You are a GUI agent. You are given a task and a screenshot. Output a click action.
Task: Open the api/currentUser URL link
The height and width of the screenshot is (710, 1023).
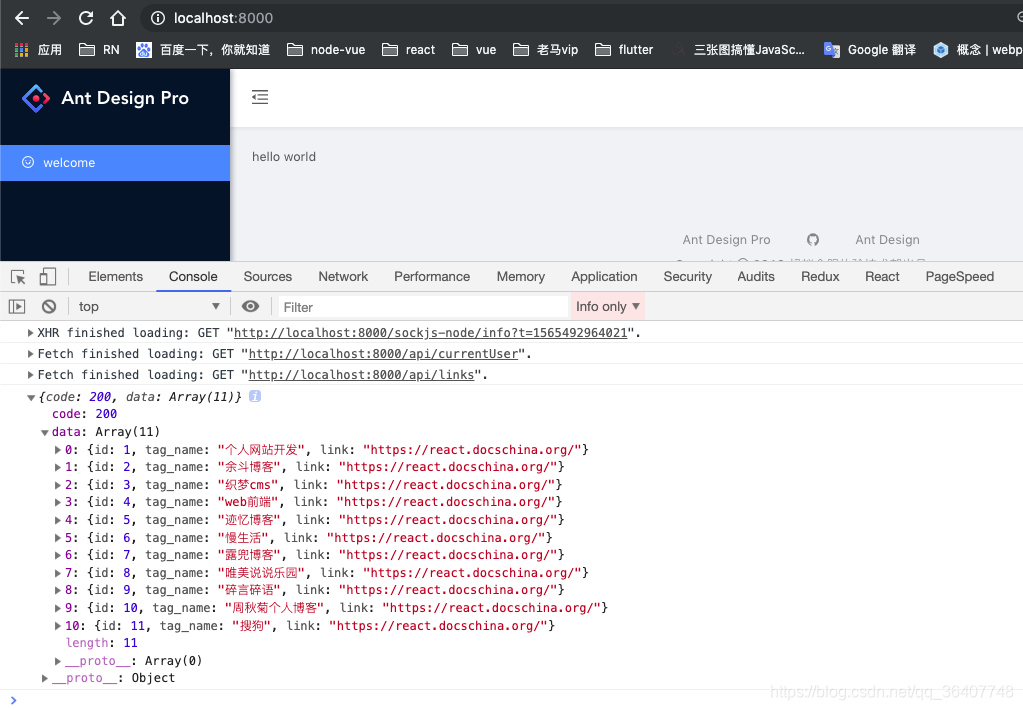[x=383, y=354]
